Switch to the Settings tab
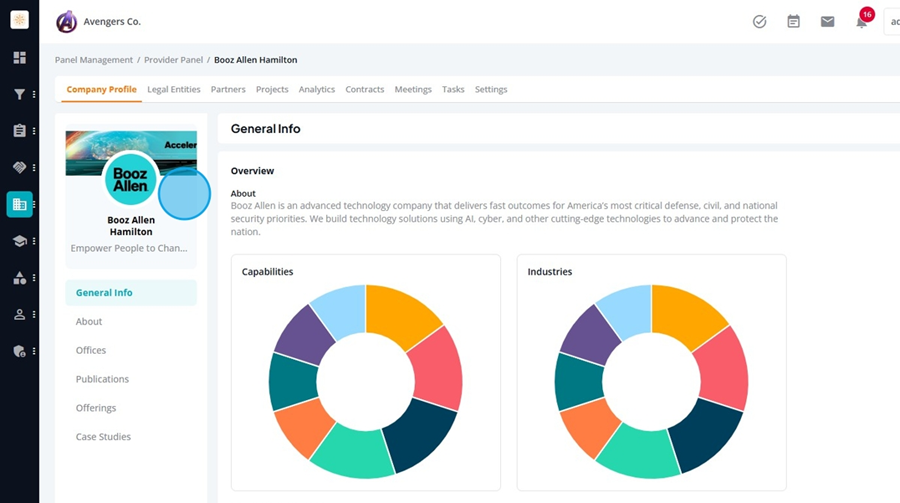The width and height of the screenshot is (900, 503). (491, 90)
